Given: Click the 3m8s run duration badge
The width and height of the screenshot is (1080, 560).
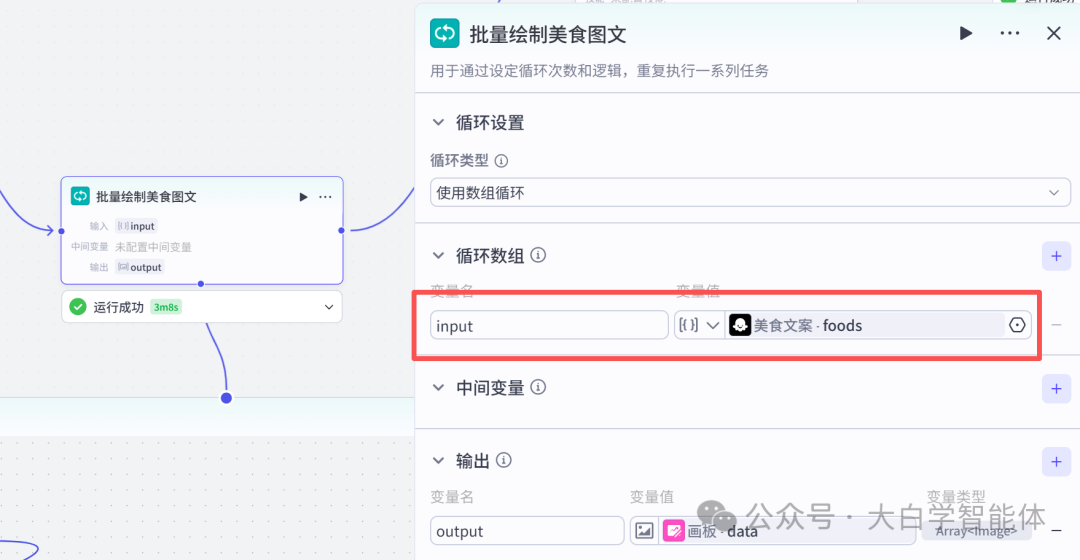Looking at the screenshot, I should (x=165, y=307).
